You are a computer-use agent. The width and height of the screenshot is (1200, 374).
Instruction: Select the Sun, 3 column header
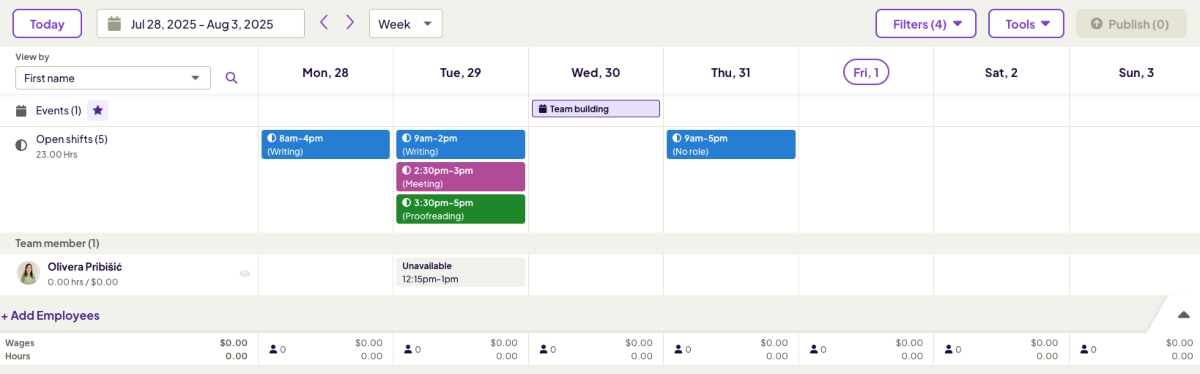coord(1135,72)
